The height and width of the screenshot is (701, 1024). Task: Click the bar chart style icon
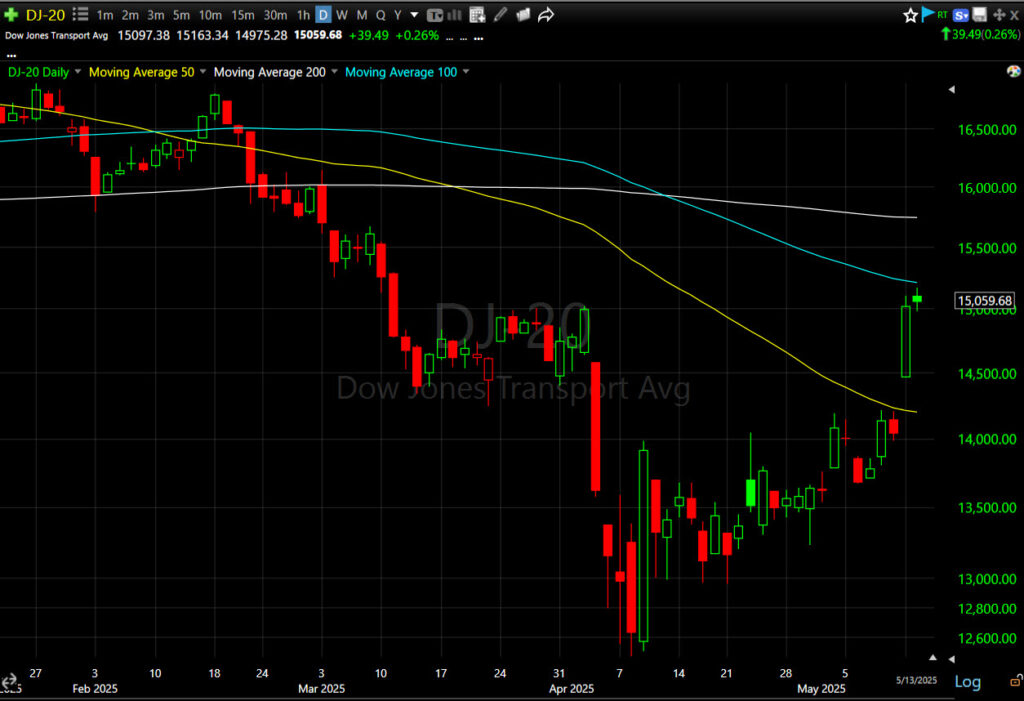tap(455, 15)
